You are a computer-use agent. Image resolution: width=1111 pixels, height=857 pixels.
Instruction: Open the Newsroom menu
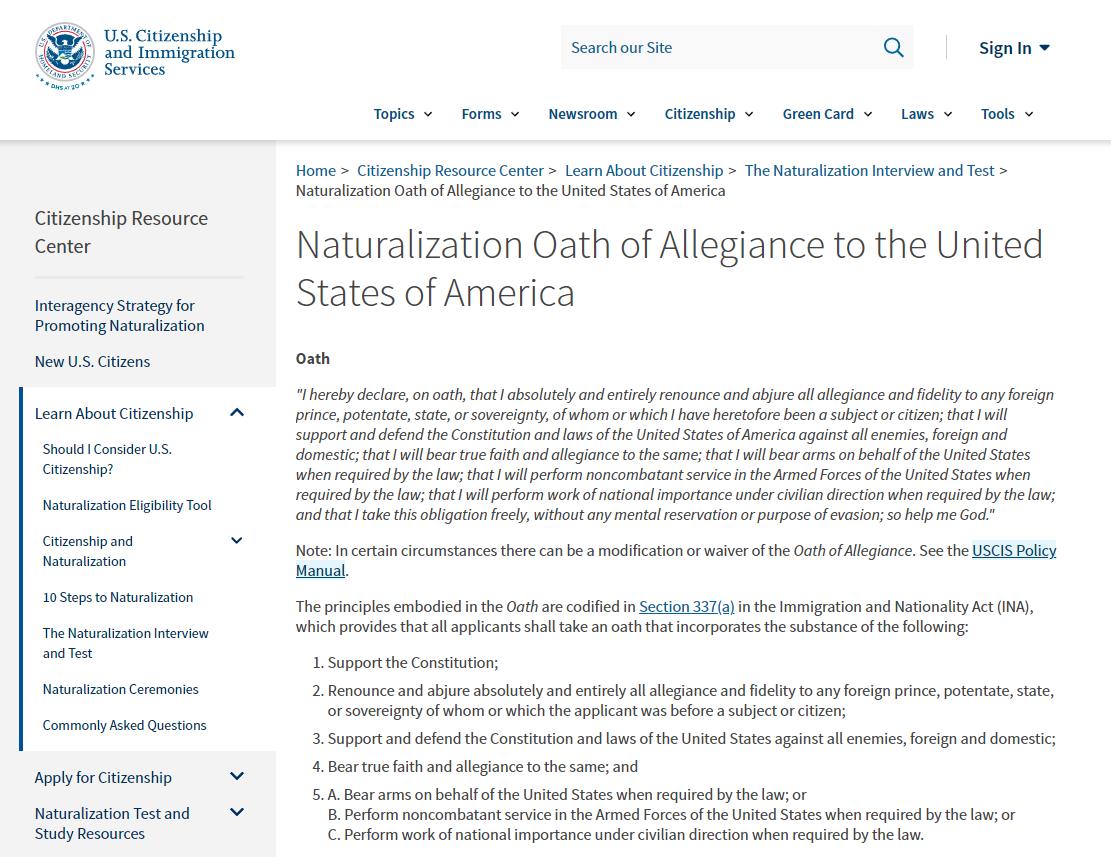coord(592,114)
